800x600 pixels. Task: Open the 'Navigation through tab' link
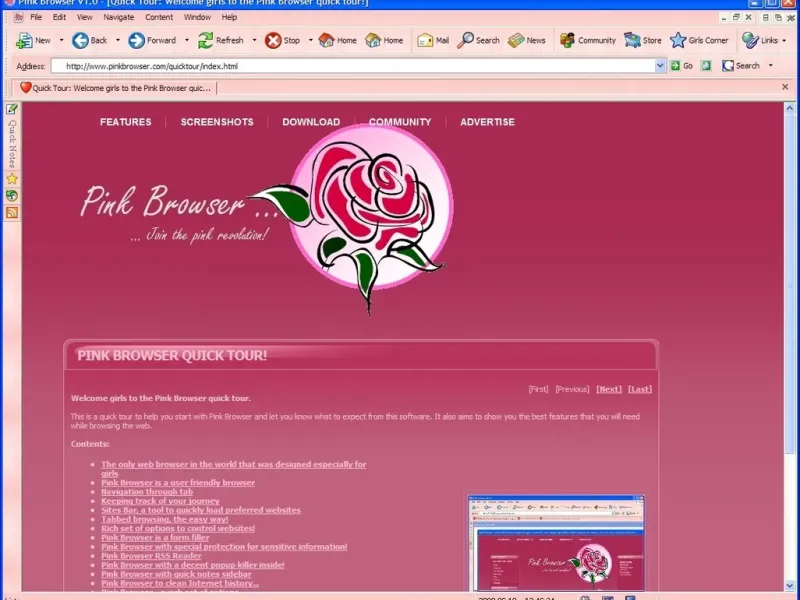click(147, 491)
